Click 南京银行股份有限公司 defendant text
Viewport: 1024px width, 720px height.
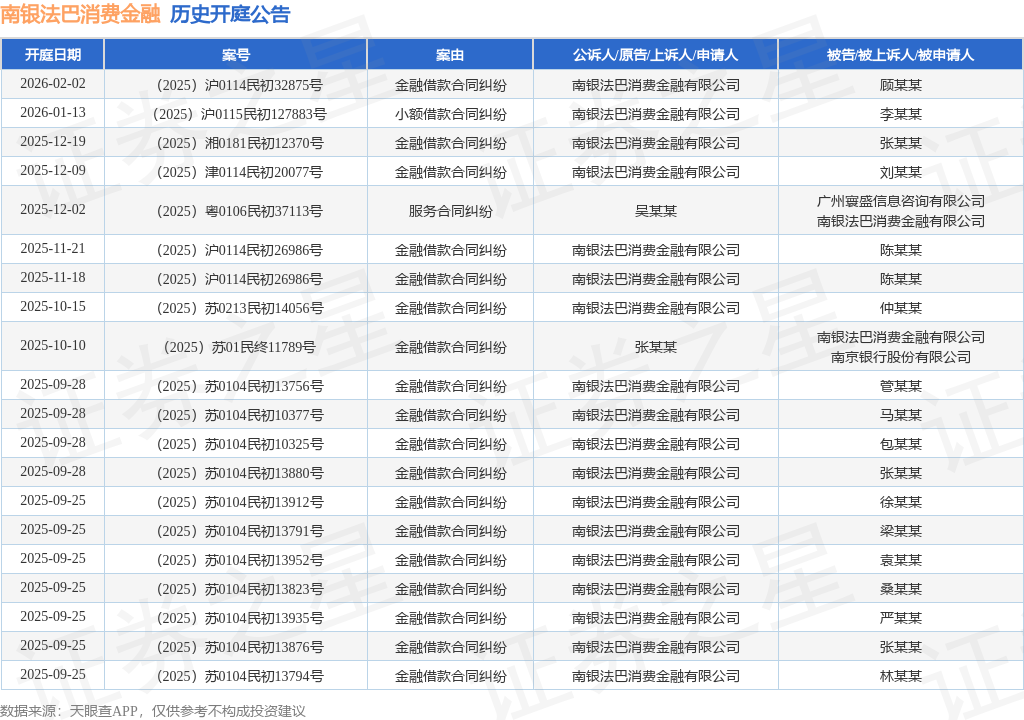[901, 357]
